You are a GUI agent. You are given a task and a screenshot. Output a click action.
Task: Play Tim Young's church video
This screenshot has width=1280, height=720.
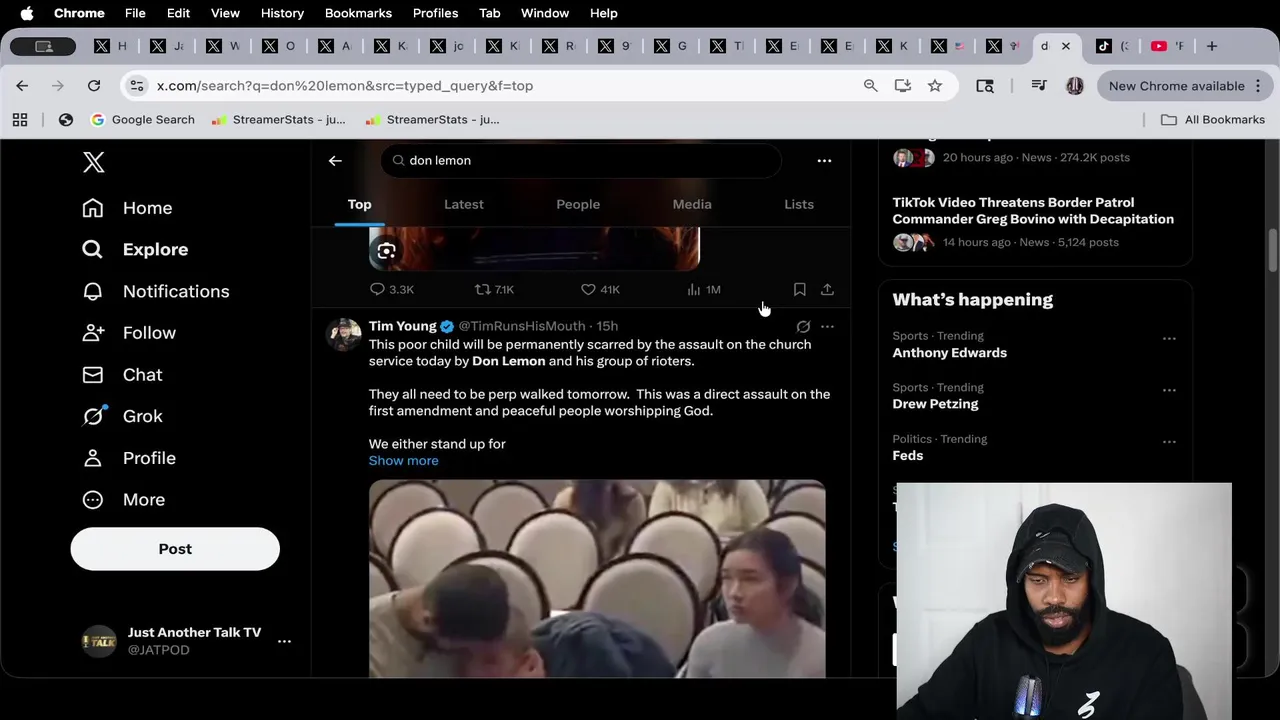597,579
